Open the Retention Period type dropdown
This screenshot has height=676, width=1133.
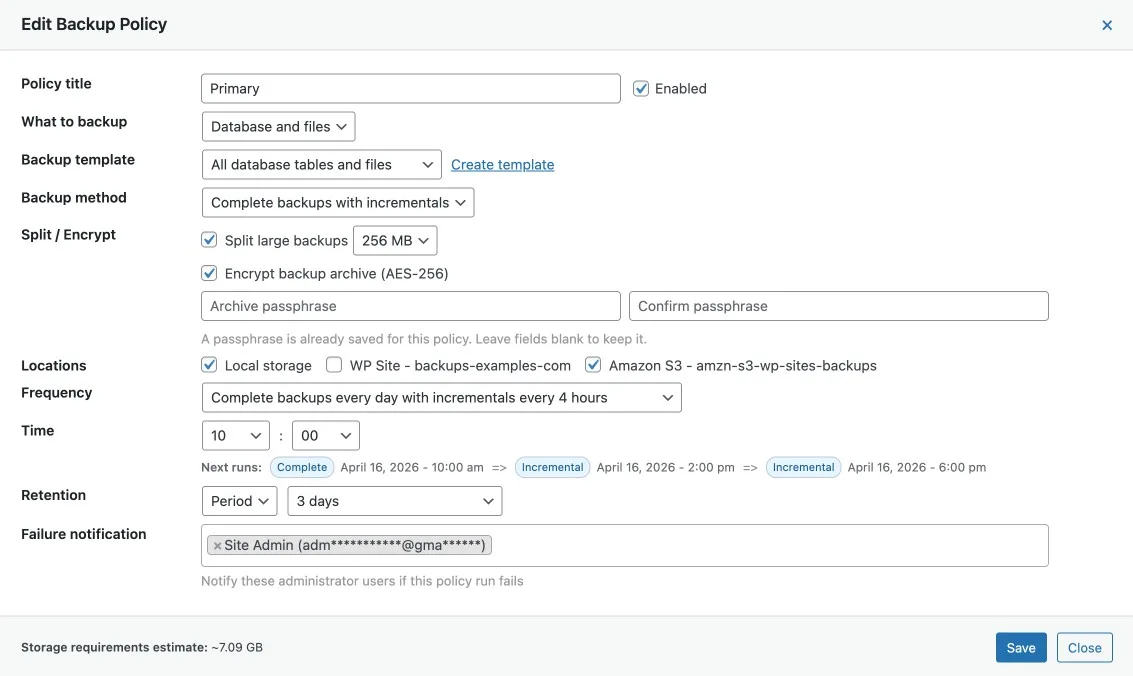coord(239,501)
